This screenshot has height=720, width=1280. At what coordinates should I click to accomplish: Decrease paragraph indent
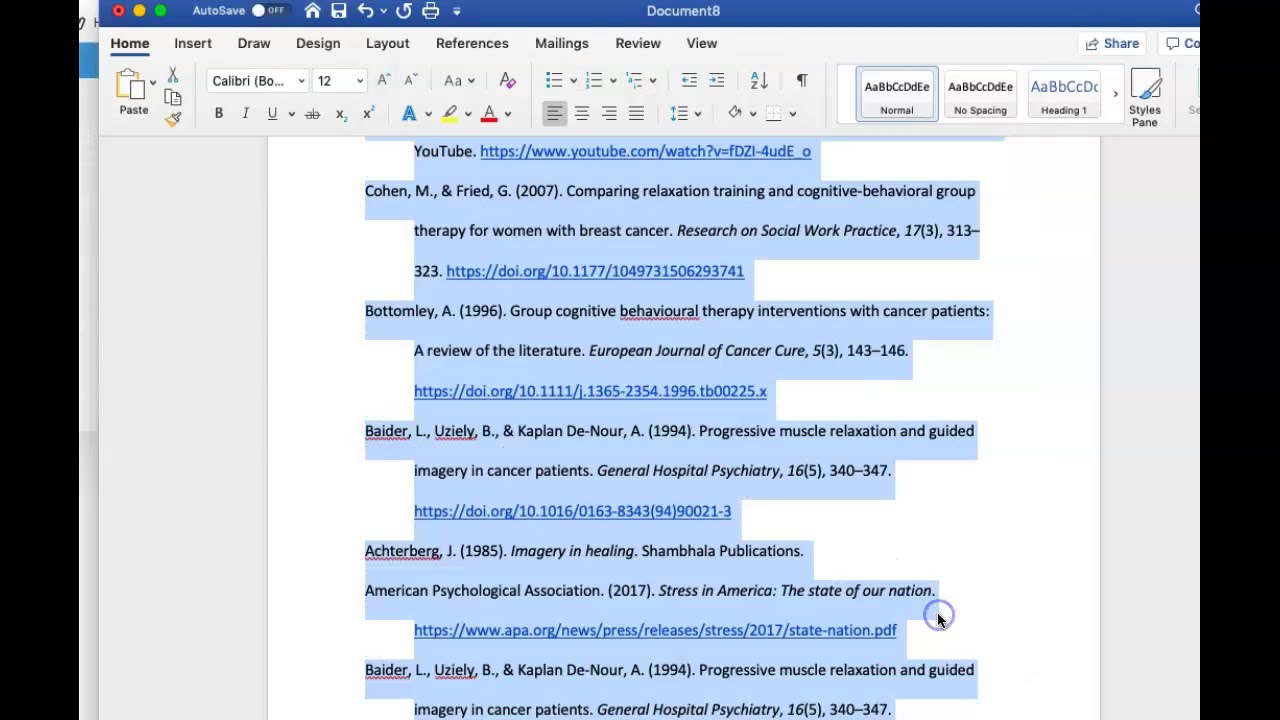click(689, 81)
